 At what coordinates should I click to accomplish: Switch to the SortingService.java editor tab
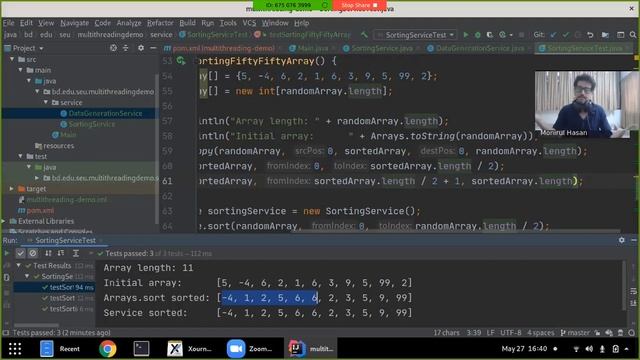(x=382, y=48)
